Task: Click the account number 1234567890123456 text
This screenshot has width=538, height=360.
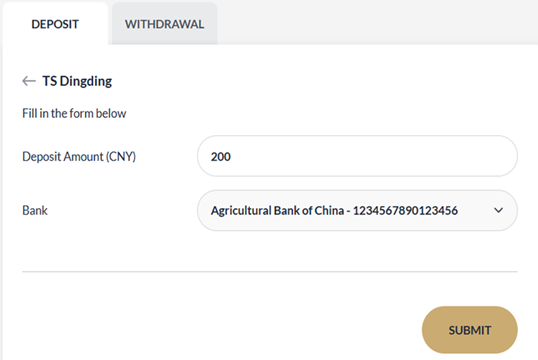Action: [405, 210]
